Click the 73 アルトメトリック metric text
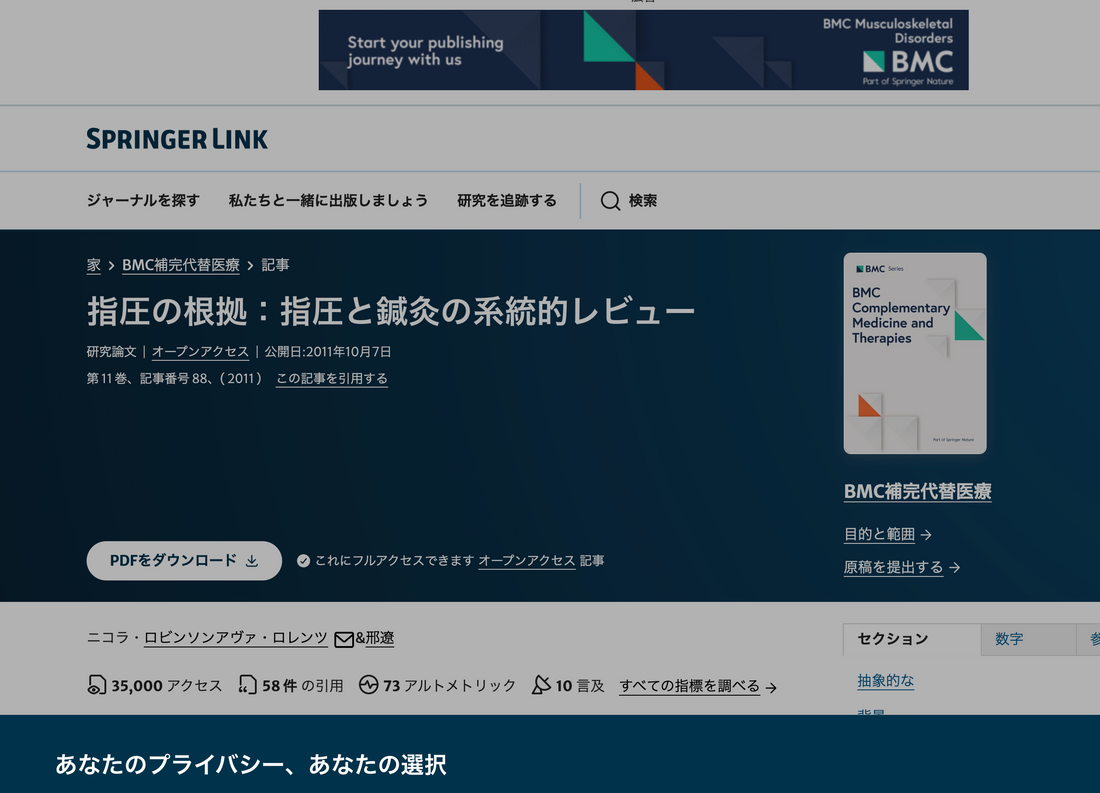Screen dimensions: 1100x793 pyautogui.click(x=449, y=686)
